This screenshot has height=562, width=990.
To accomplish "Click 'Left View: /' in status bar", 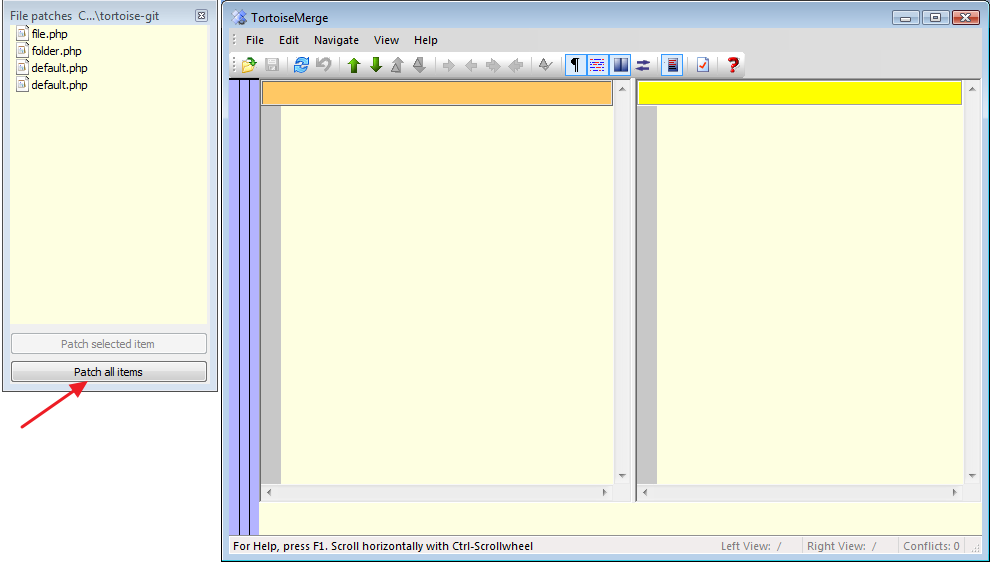I will tap(751, 546).
